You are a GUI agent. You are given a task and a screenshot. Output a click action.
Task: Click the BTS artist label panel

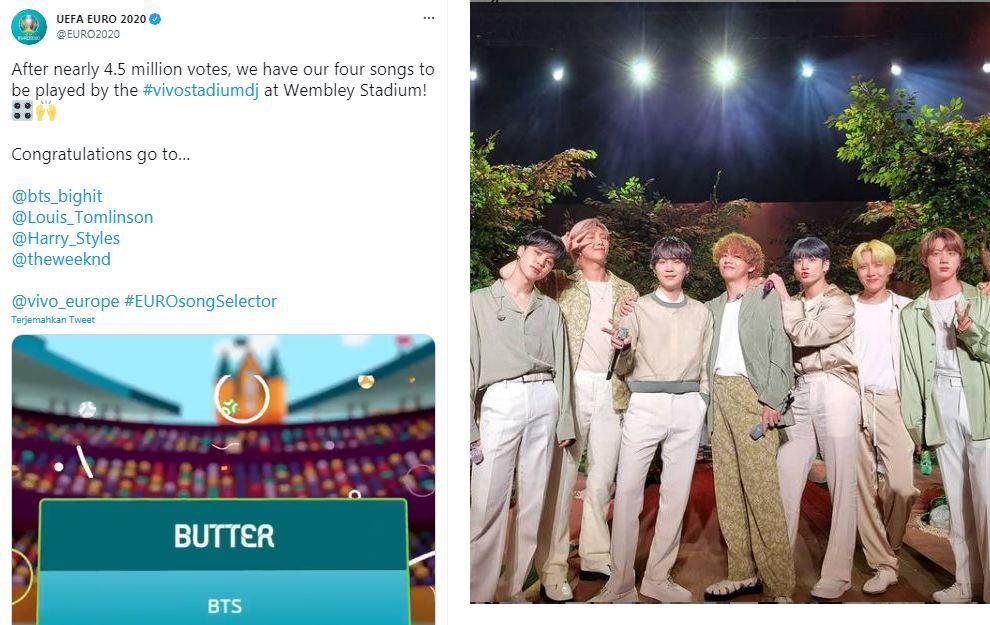pyautogui.click(x=224, y=600)
